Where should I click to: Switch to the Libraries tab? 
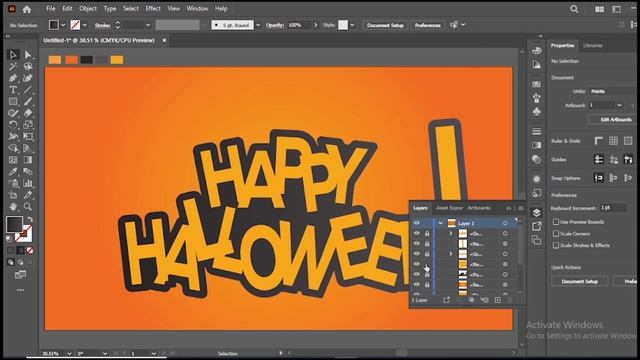click(x=593, y=45)
